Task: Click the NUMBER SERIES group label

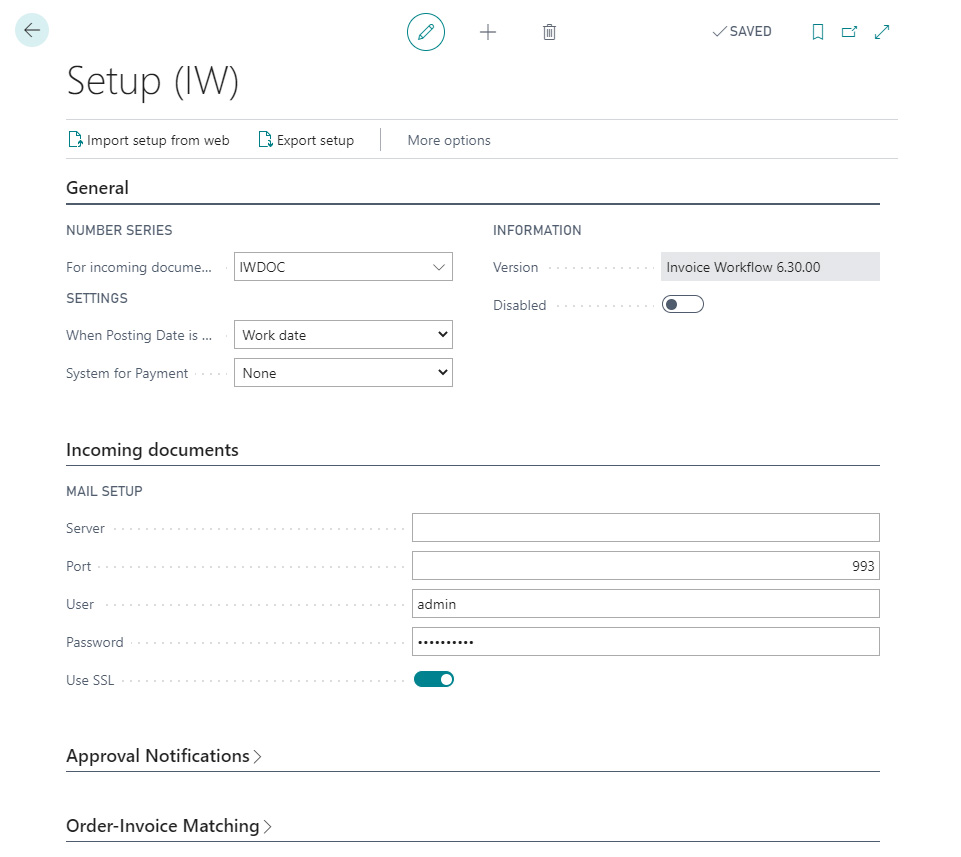Action: coord(120,230)
